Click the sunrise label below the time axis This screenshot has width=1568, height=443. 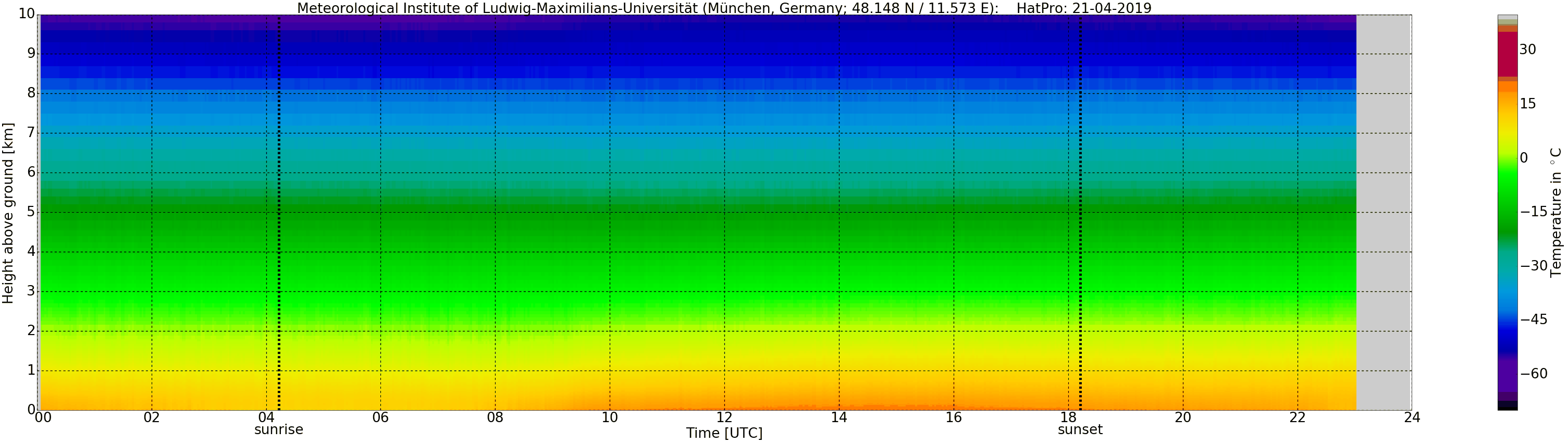(x=278, y=429)
